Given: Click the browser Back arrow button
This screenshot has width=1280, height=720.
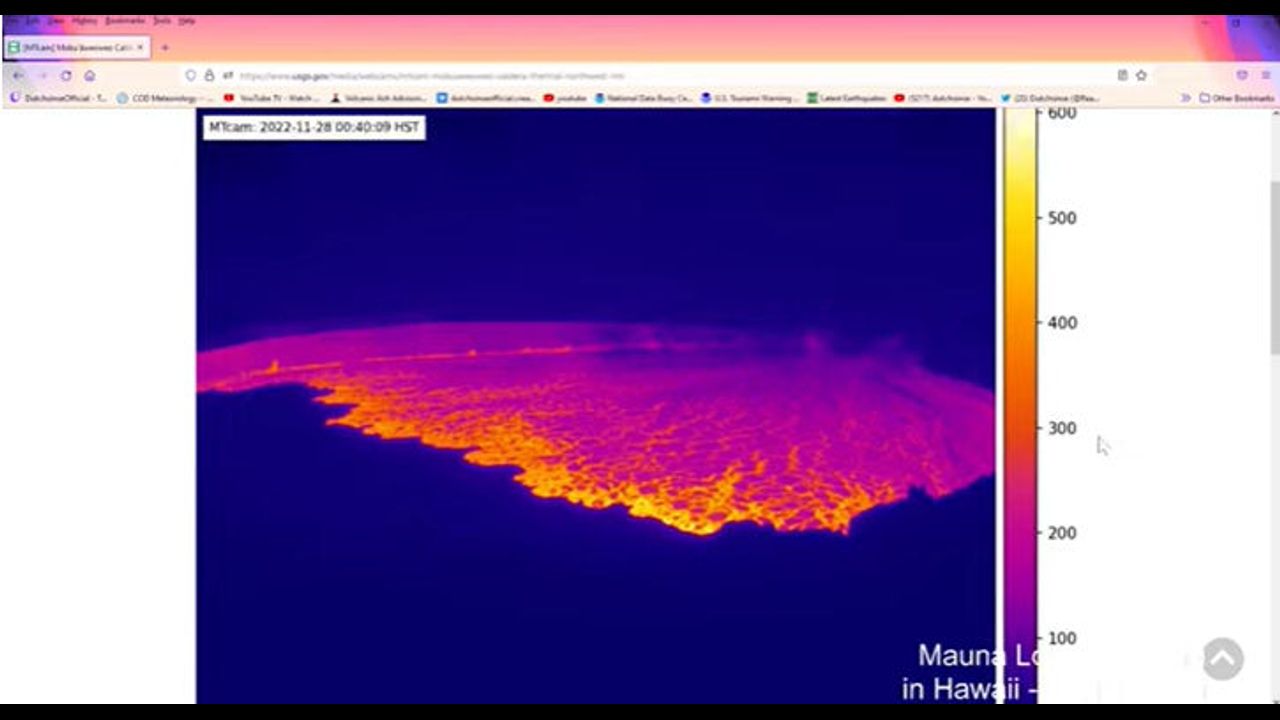Looking at the screenshot, I should click(17, 76).
